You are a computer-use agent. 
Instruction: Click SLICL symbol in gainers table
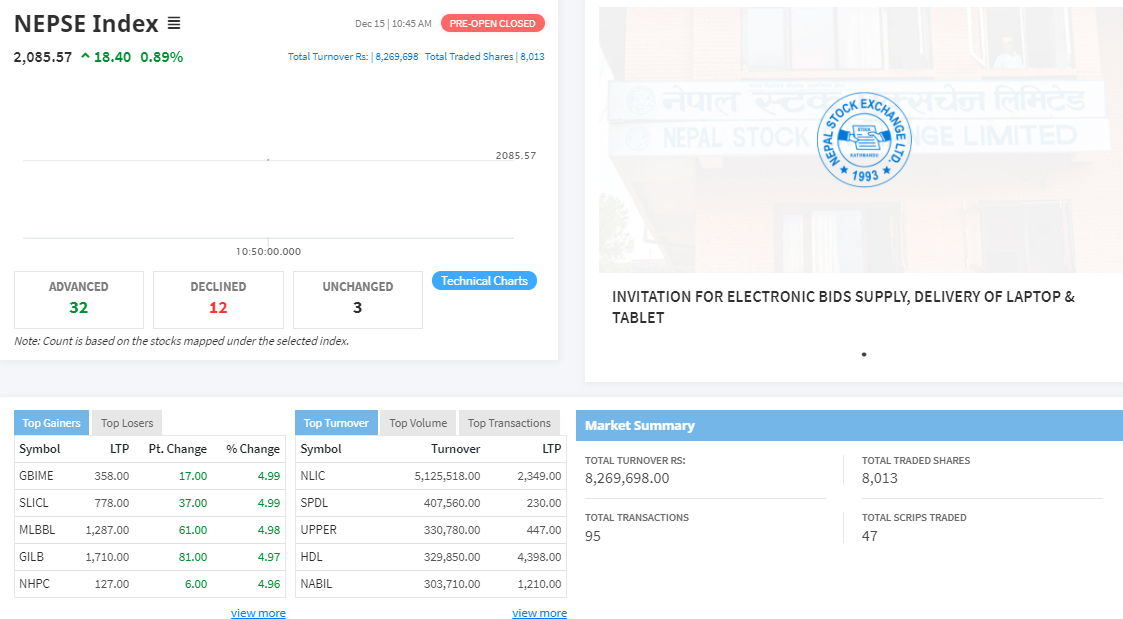point(34,503)
